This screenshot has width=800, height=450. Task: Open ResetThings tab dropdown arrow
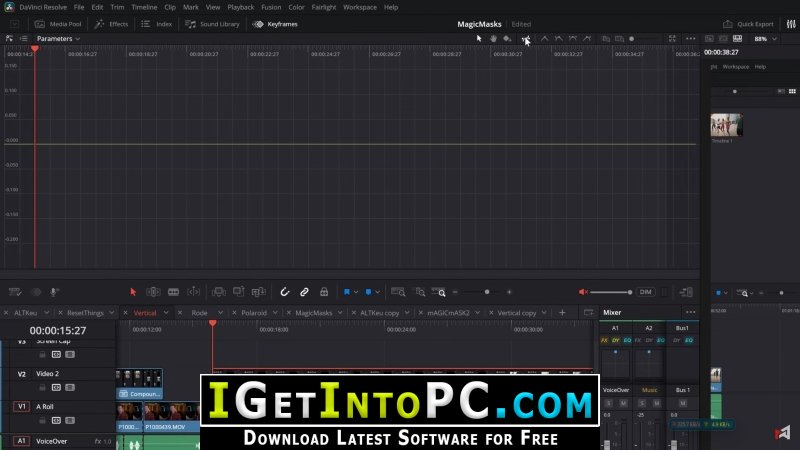pos(112,313)
